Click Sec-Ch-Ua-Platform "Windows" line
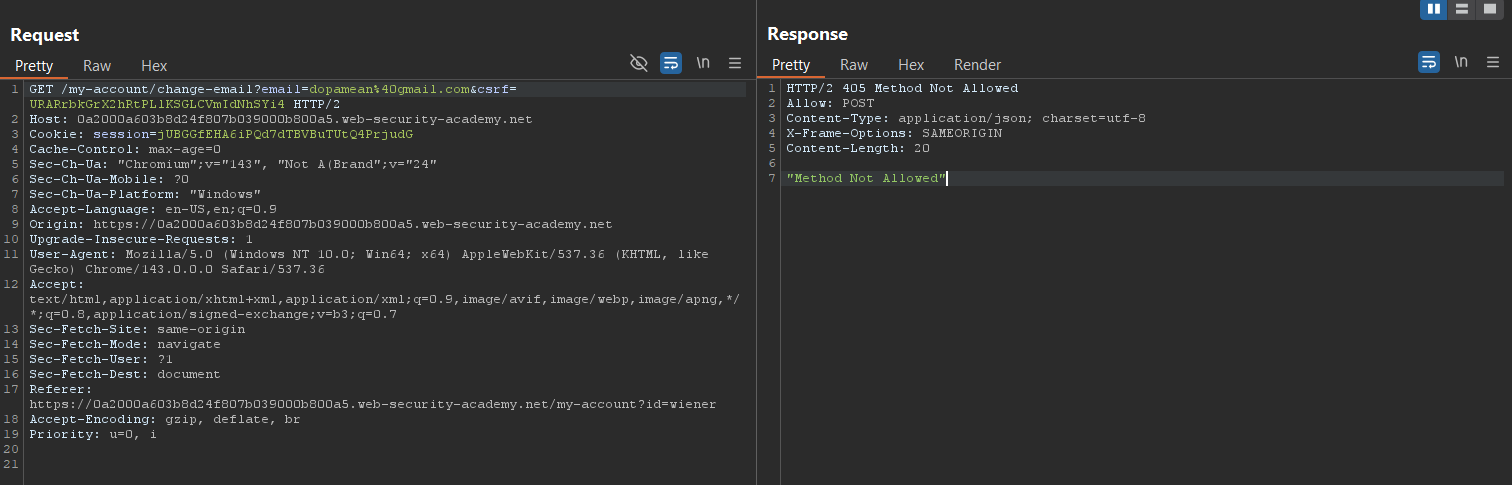The height and width of the screenshot is (485, 1512). pyautogui.click(x=145, y=194)
